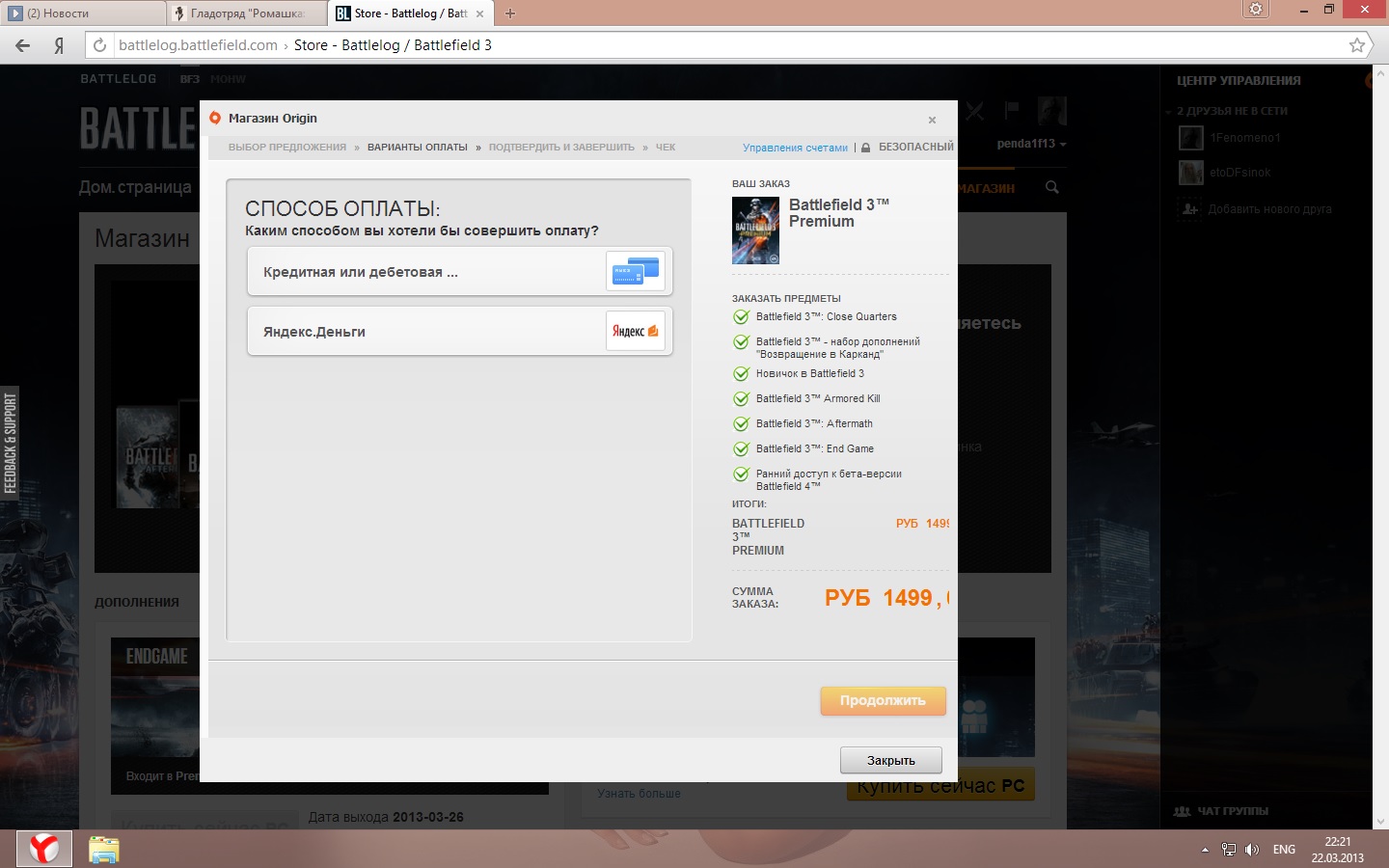This screenshot has height=868, width=1389.
Task: Show hidden system tray icons
Action: pyautogui.click(x=1205, y=850)
